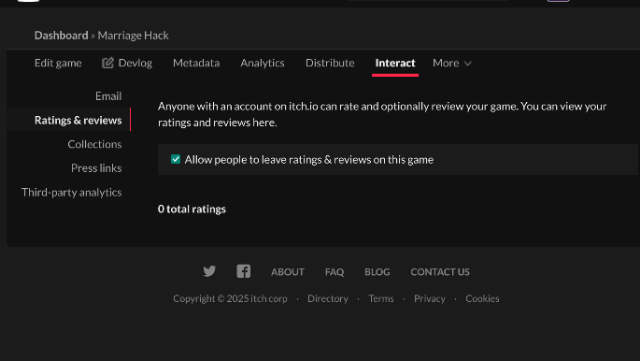This screenshot has width=640, height=361.
Task: Open Marriage Hack breadcrumb link
Action: [133, 36]
